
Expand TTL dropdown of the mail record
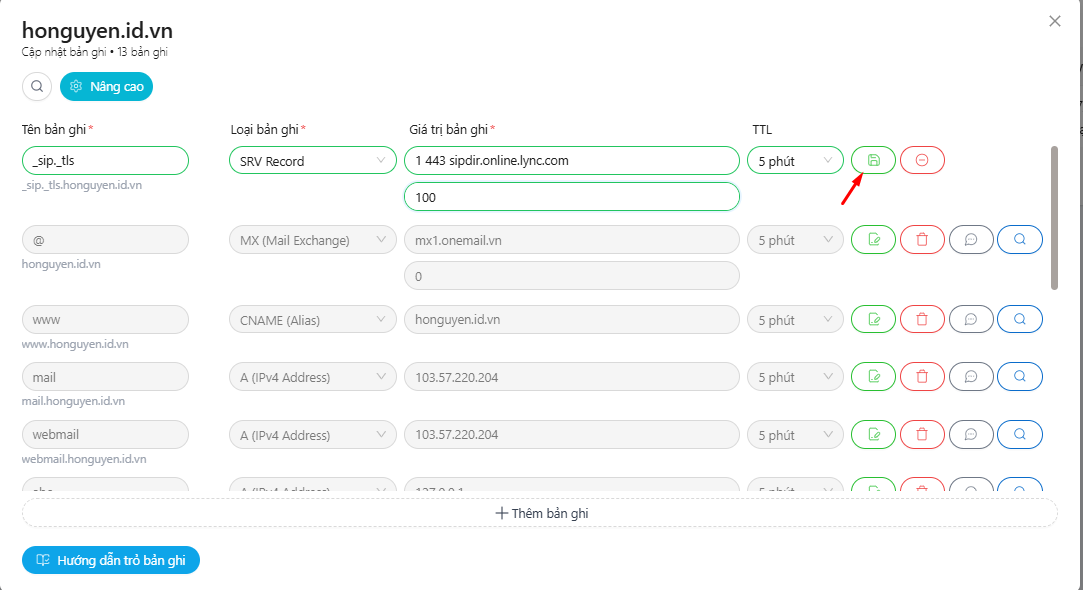(x=795, y=377)
